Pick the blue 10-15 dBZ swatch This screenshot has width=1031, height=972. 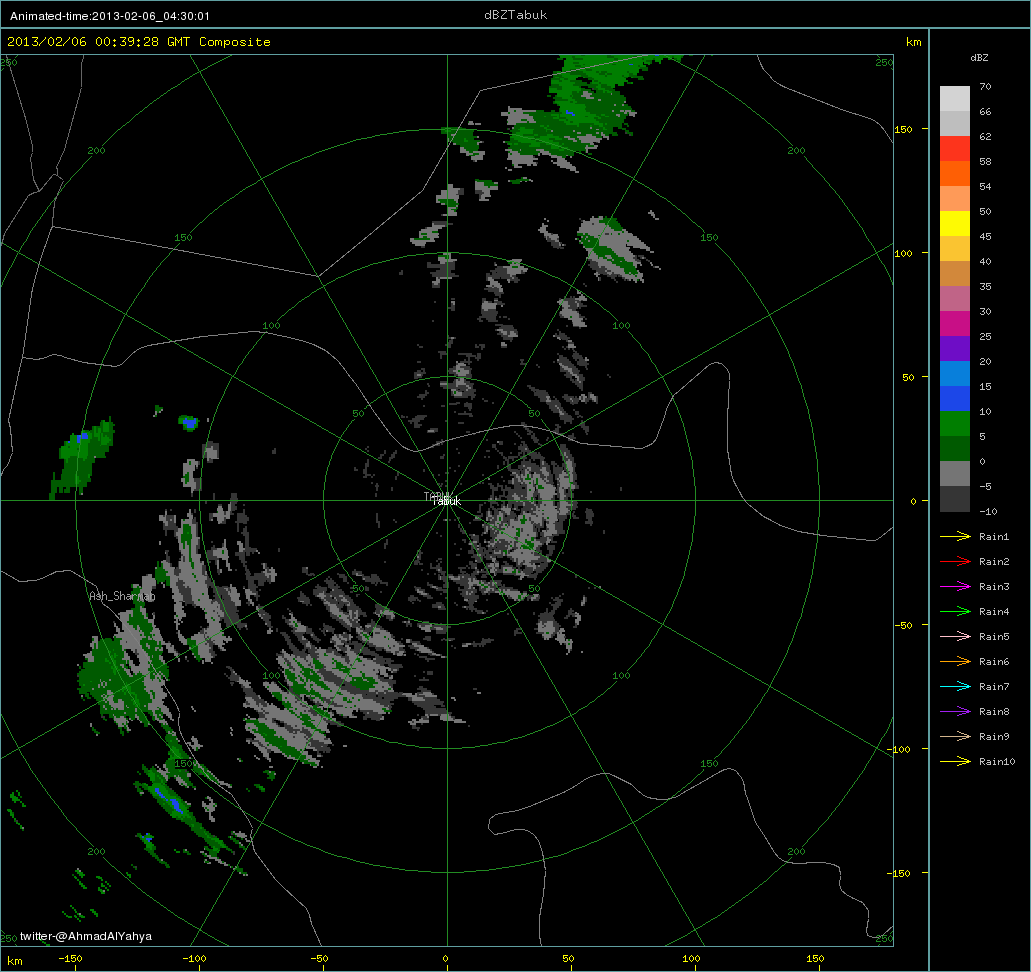coord(955,399)
